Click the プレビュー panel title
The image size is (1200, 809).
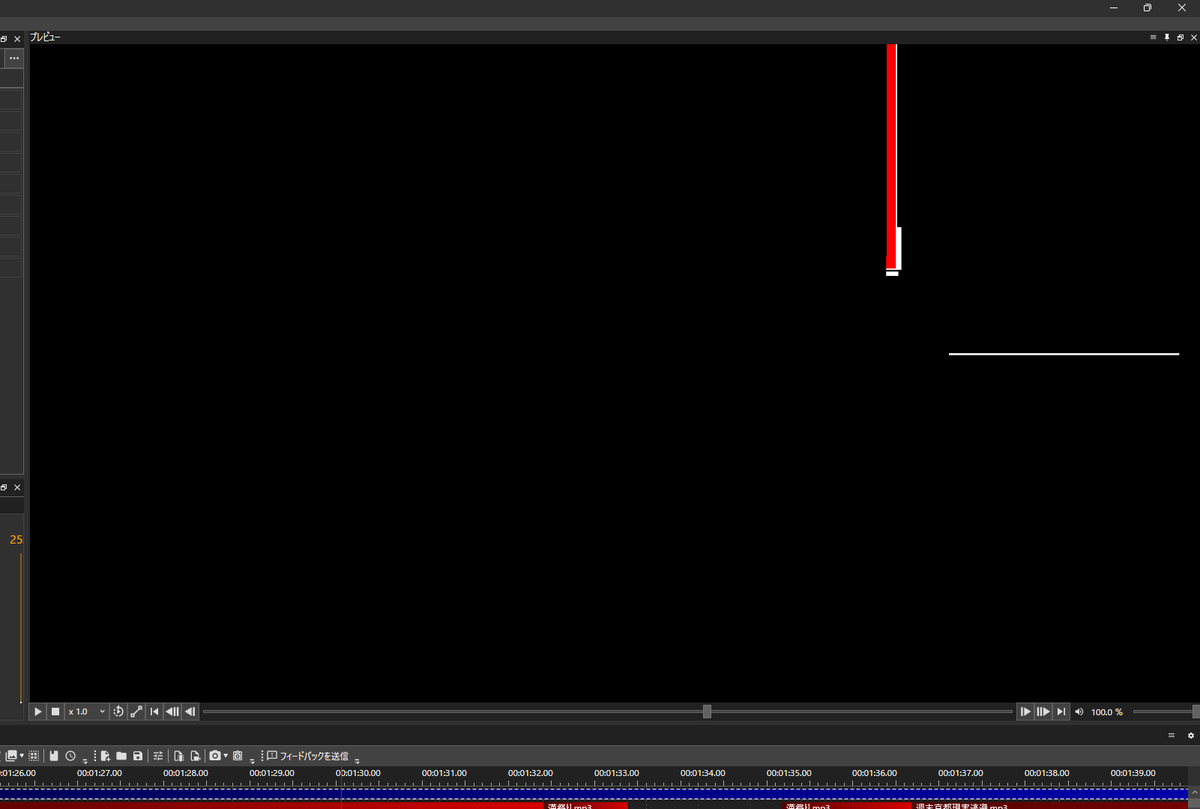(45, 37)
